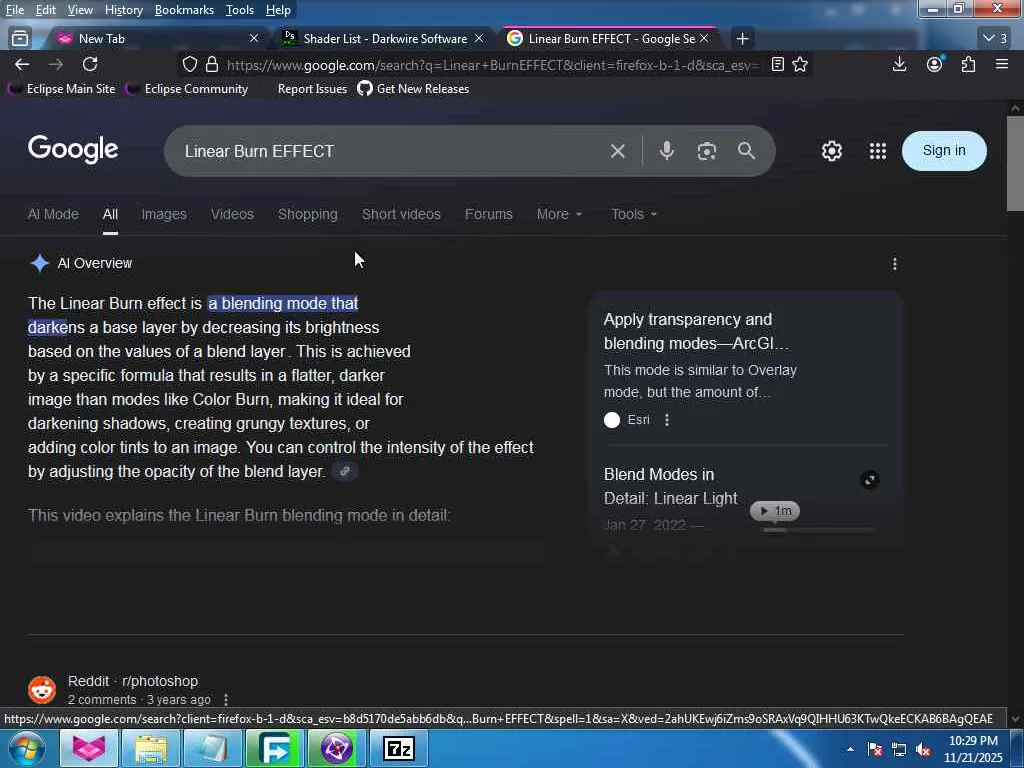Viewport: 1024px width, 768px height.
Task: Go to the Google logo homepage
Action: coord(73,150)
